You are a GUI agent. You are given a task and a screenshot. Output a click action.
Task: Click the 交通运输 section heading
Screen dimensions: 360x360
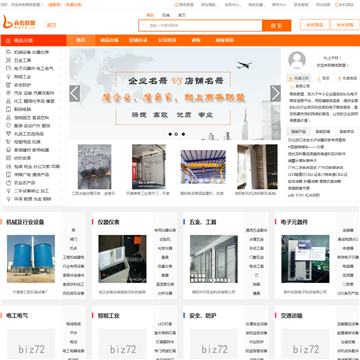click(291, 315)
